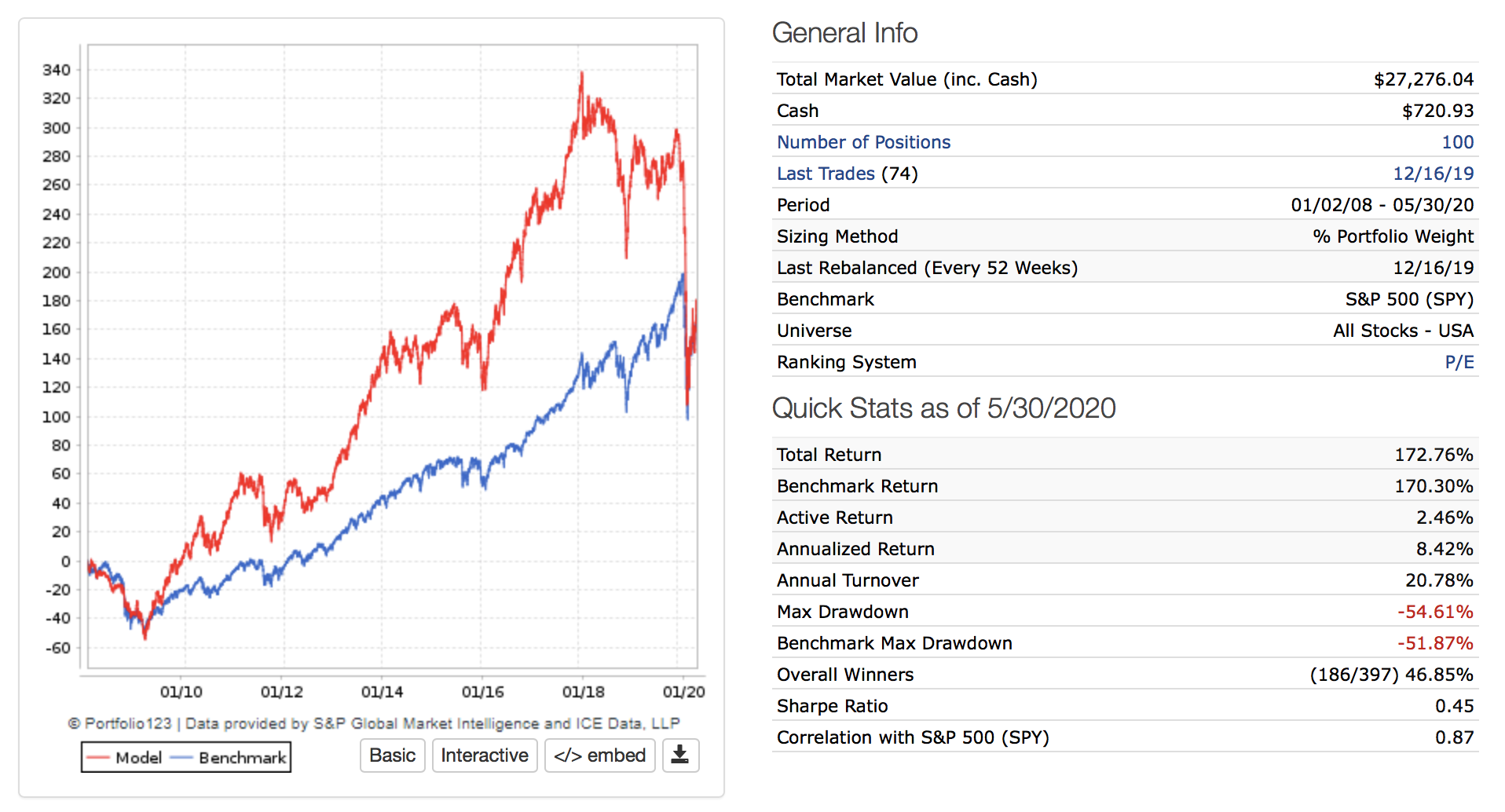Open the P/E ranking system link
Screen dimensions: 1505x812
coord(1459,362)
